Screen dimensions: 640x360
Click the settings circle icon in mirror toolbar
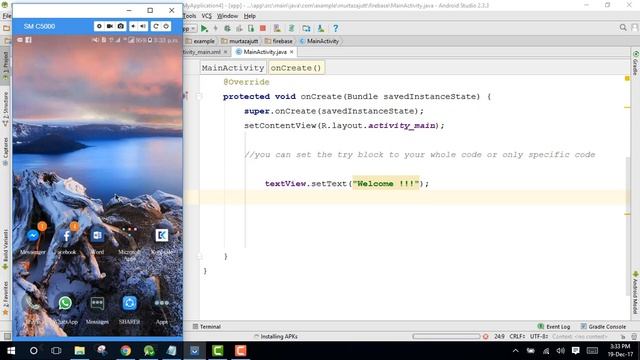pos(99,26)
